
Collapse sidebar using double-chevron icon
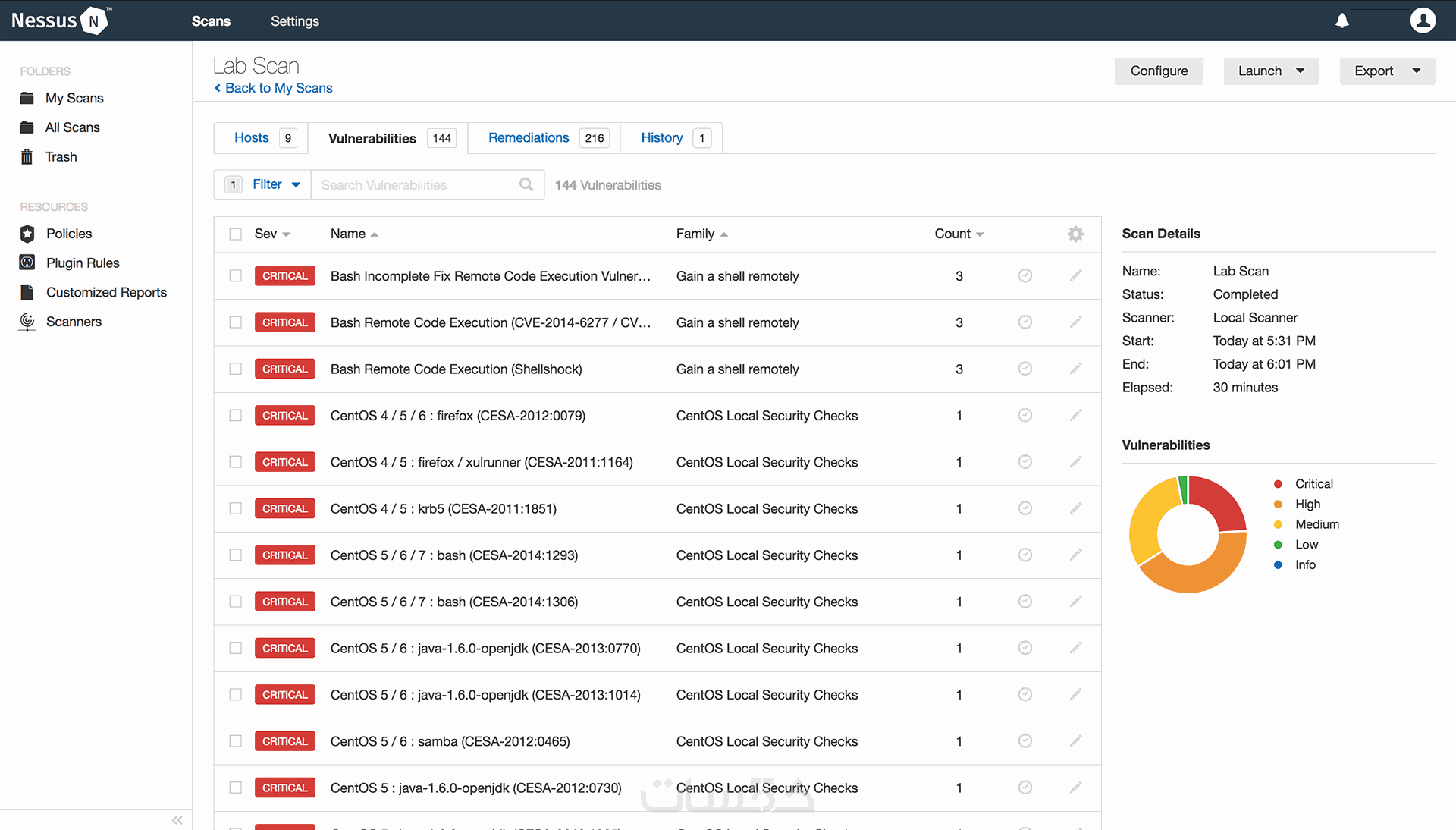click(177, 820)
